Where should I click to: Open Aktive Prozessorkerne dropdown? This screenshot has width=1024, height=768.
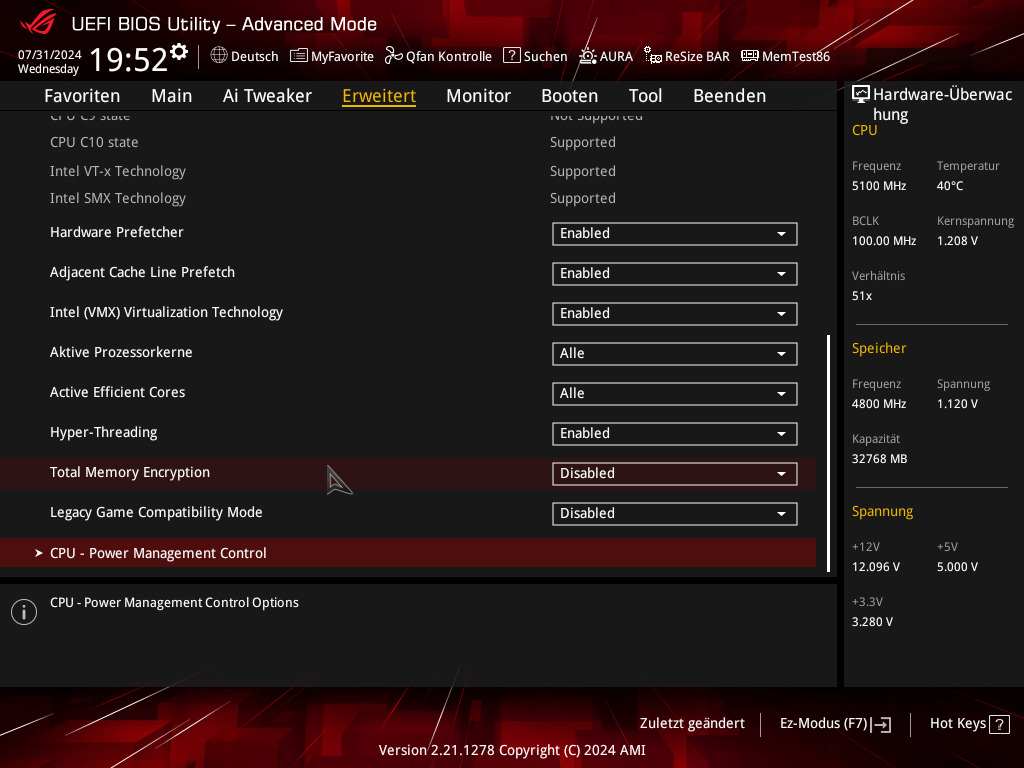[x=675, y=354]
